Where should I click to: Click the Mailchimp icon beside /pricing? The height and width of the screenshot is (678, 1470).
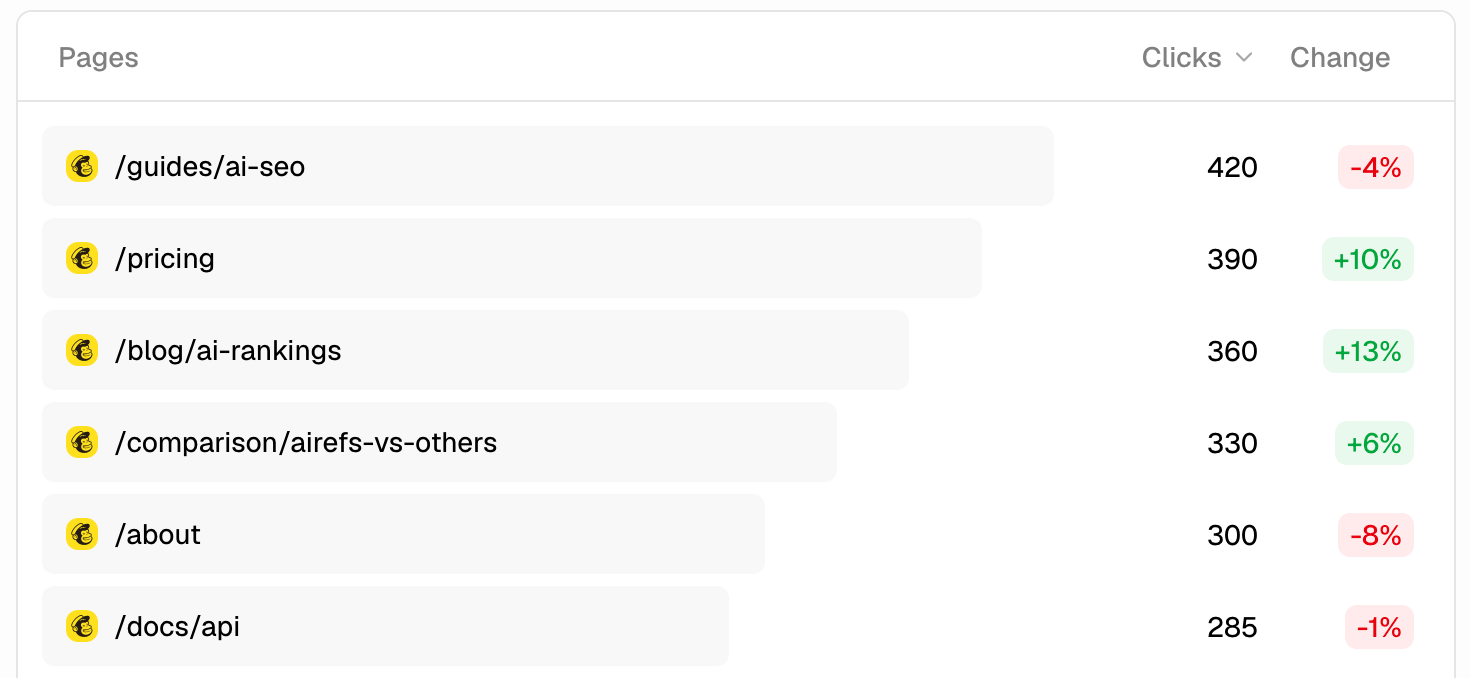click(82, 258)
